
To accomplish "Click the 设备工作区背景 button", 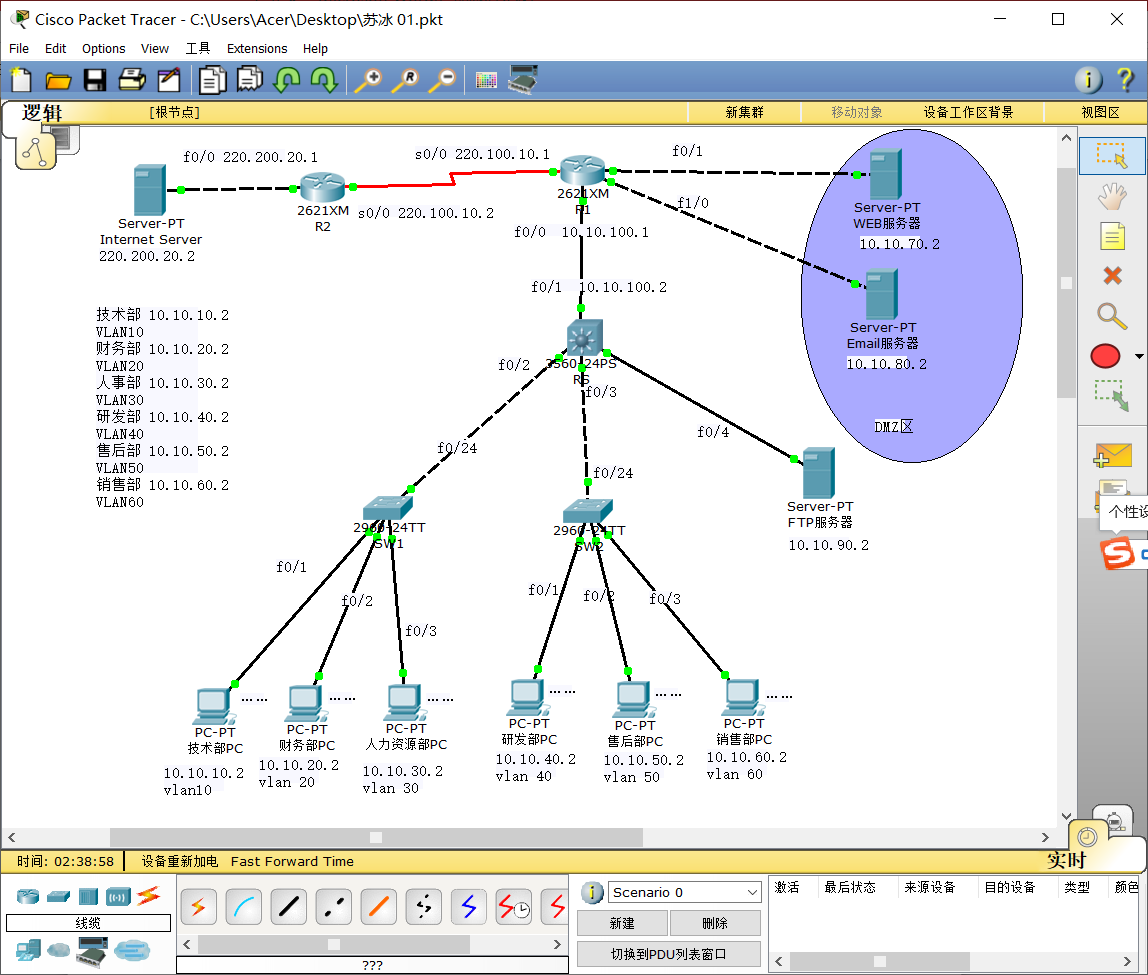I will tap(968, 112).
